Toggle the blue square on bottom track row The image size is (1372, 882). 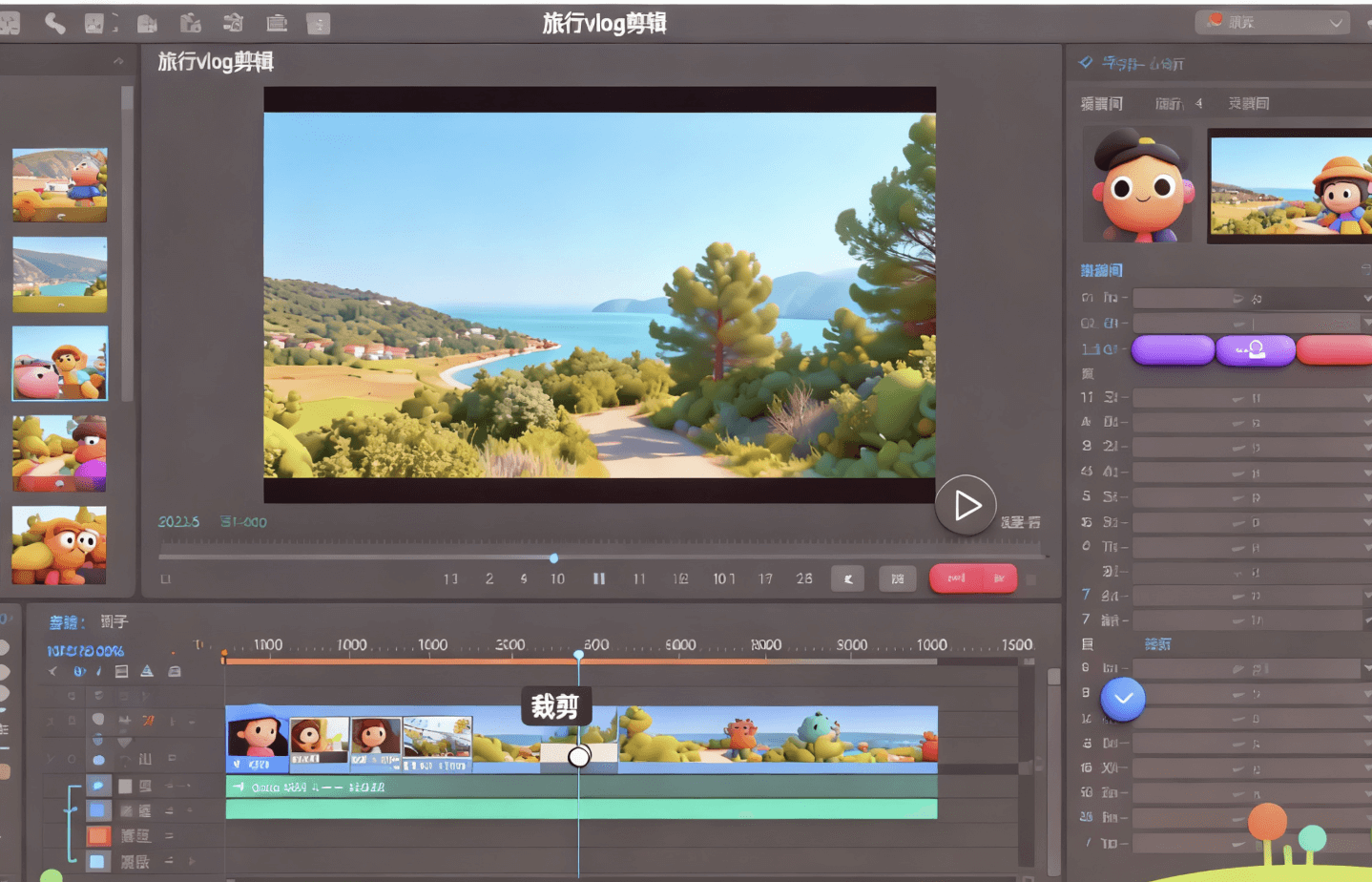[x=97, y=861]
